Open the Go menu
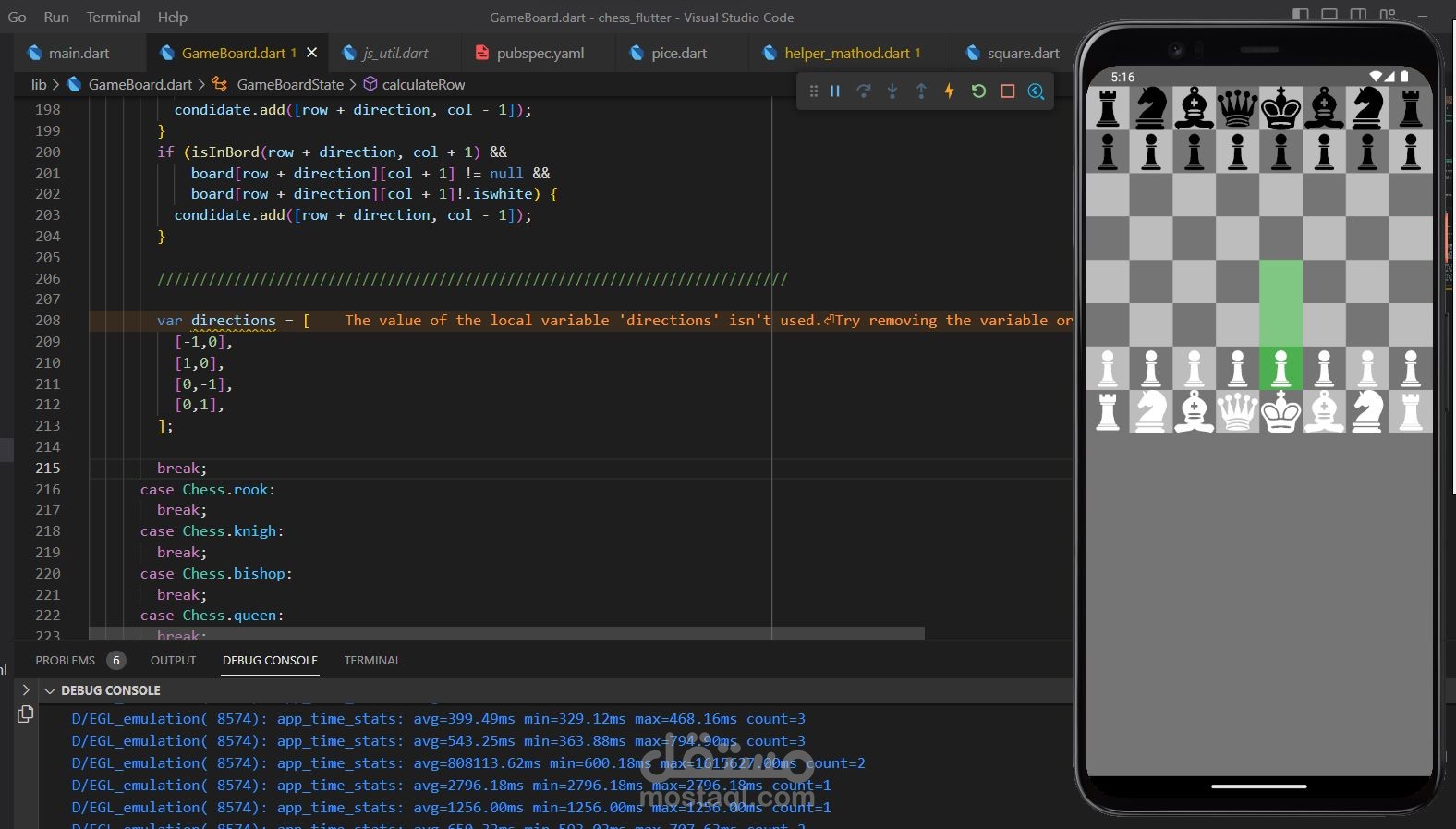This screenshot has height=829, width=1456. [x=17, y=17]
